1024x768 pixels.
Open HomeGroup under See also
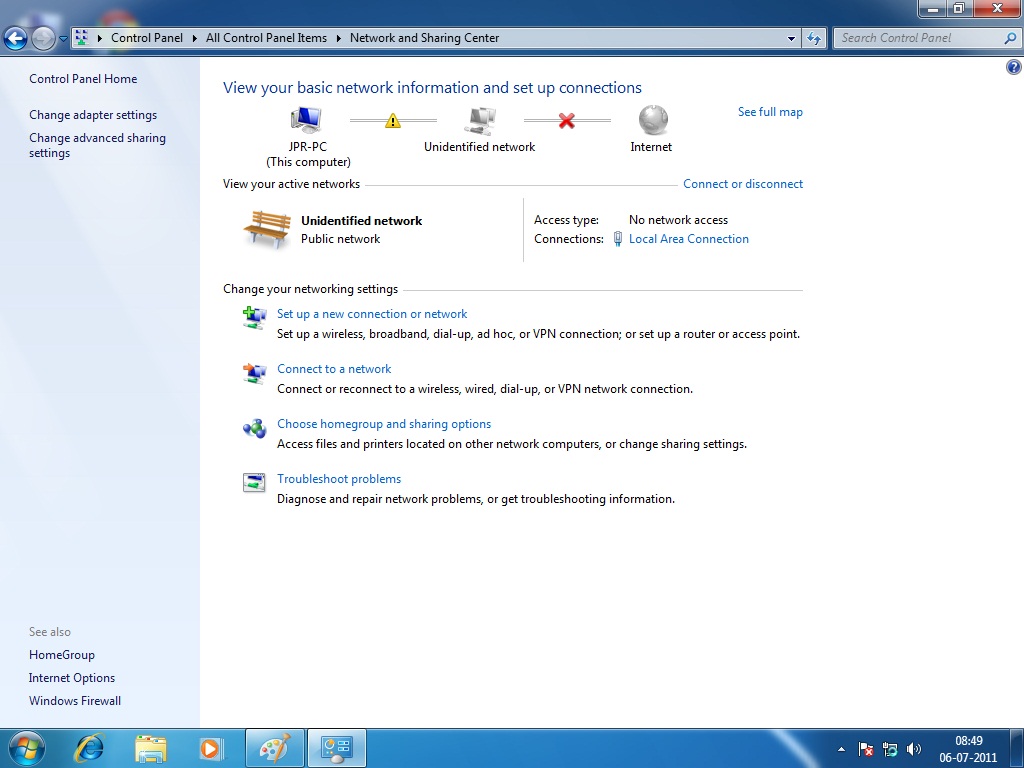62,655
